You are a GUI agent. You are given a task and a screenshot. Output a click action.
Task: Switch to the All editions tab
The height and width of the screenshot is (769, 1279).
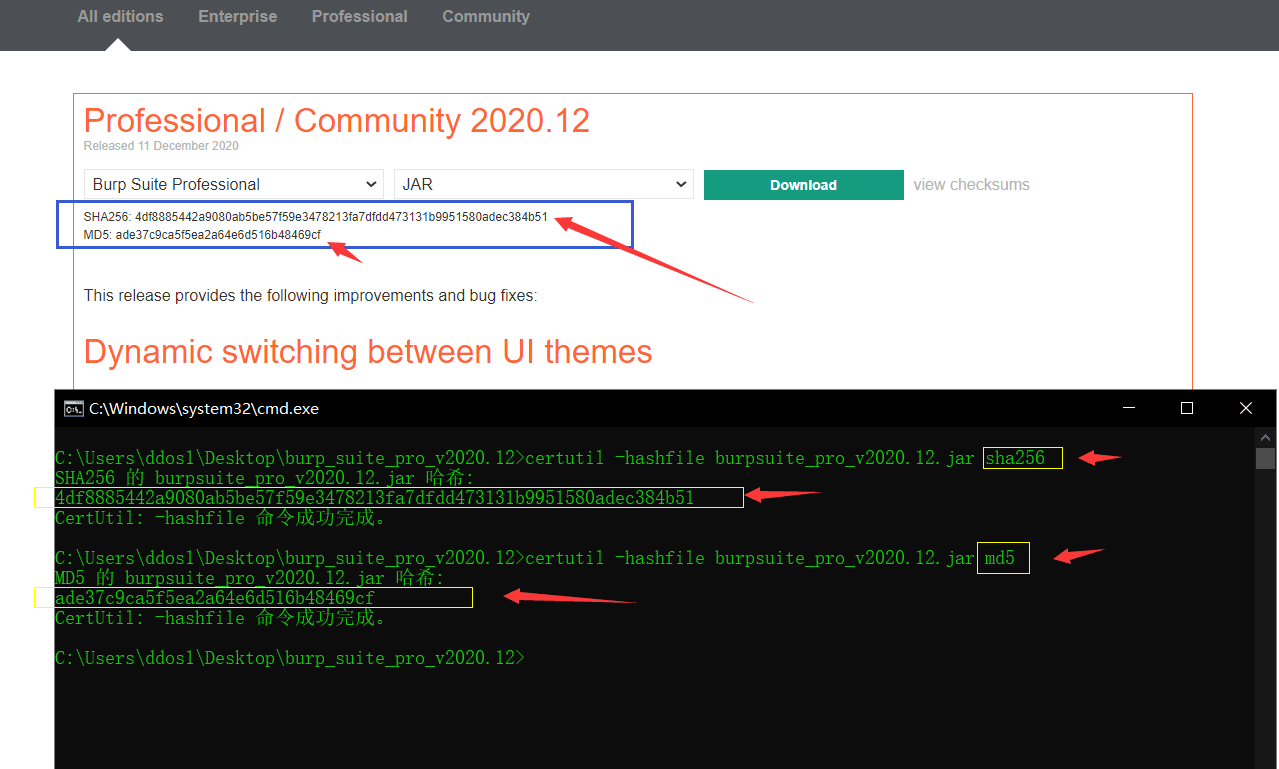click(120, 16)
